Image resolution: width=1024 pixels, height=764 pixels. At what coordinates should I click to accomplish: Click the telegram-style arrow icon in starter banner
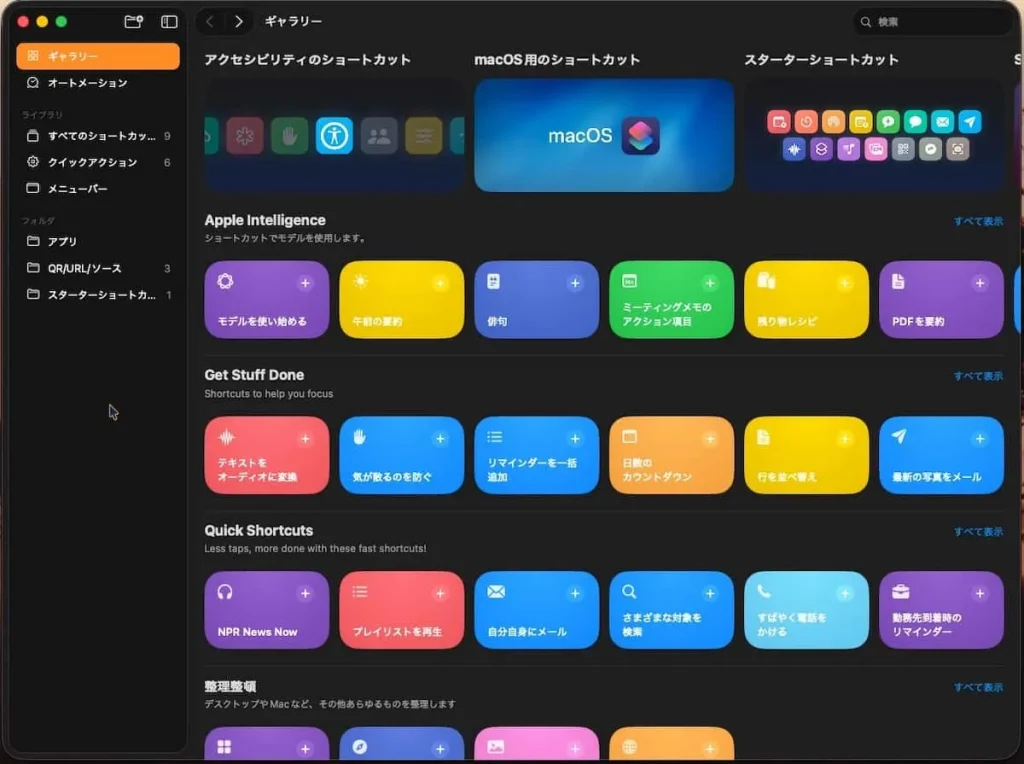click(x=970, y=121)
